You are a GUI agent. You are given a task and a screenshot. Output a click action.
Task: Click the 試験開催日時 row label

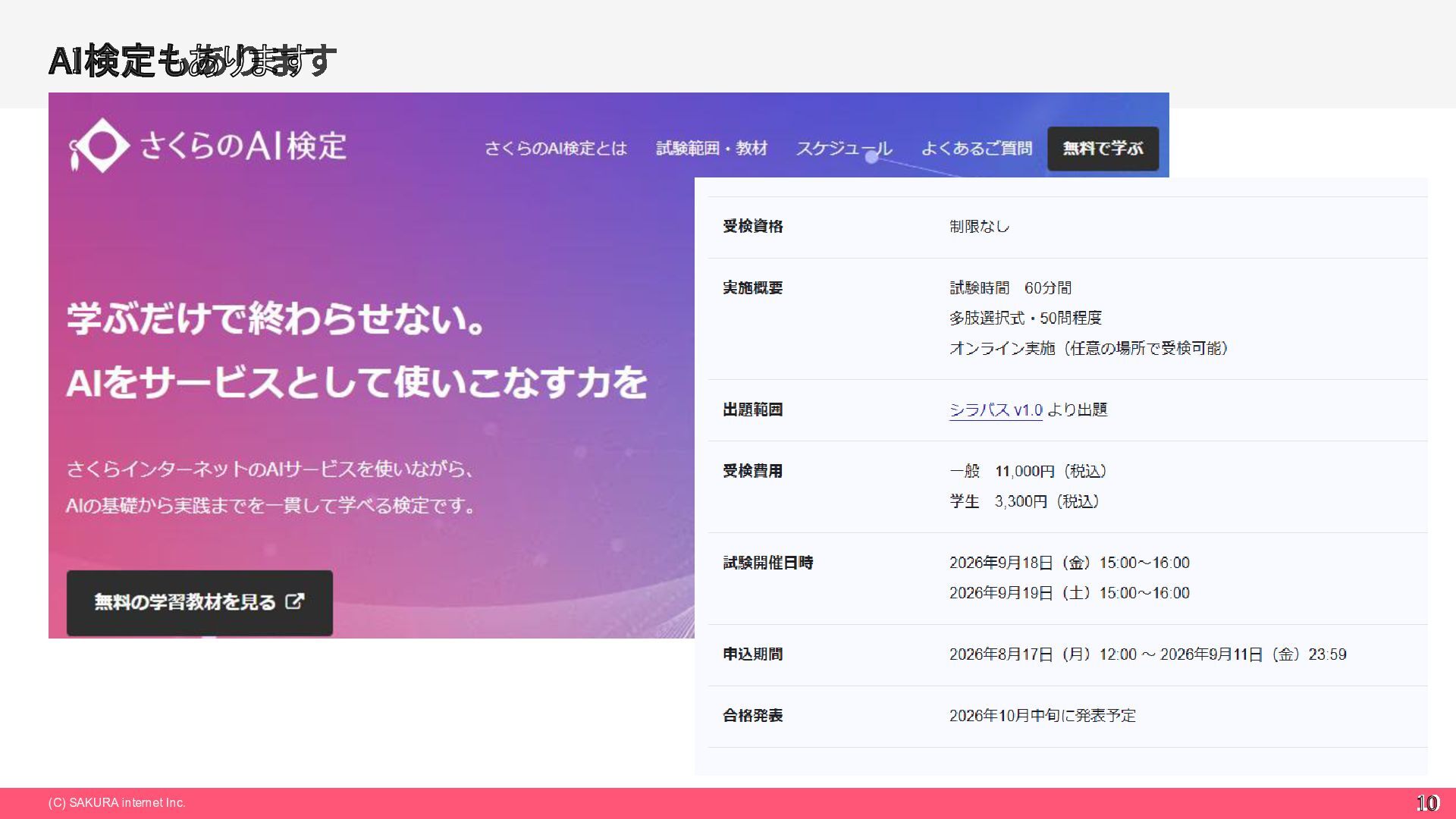pos(767,563)
